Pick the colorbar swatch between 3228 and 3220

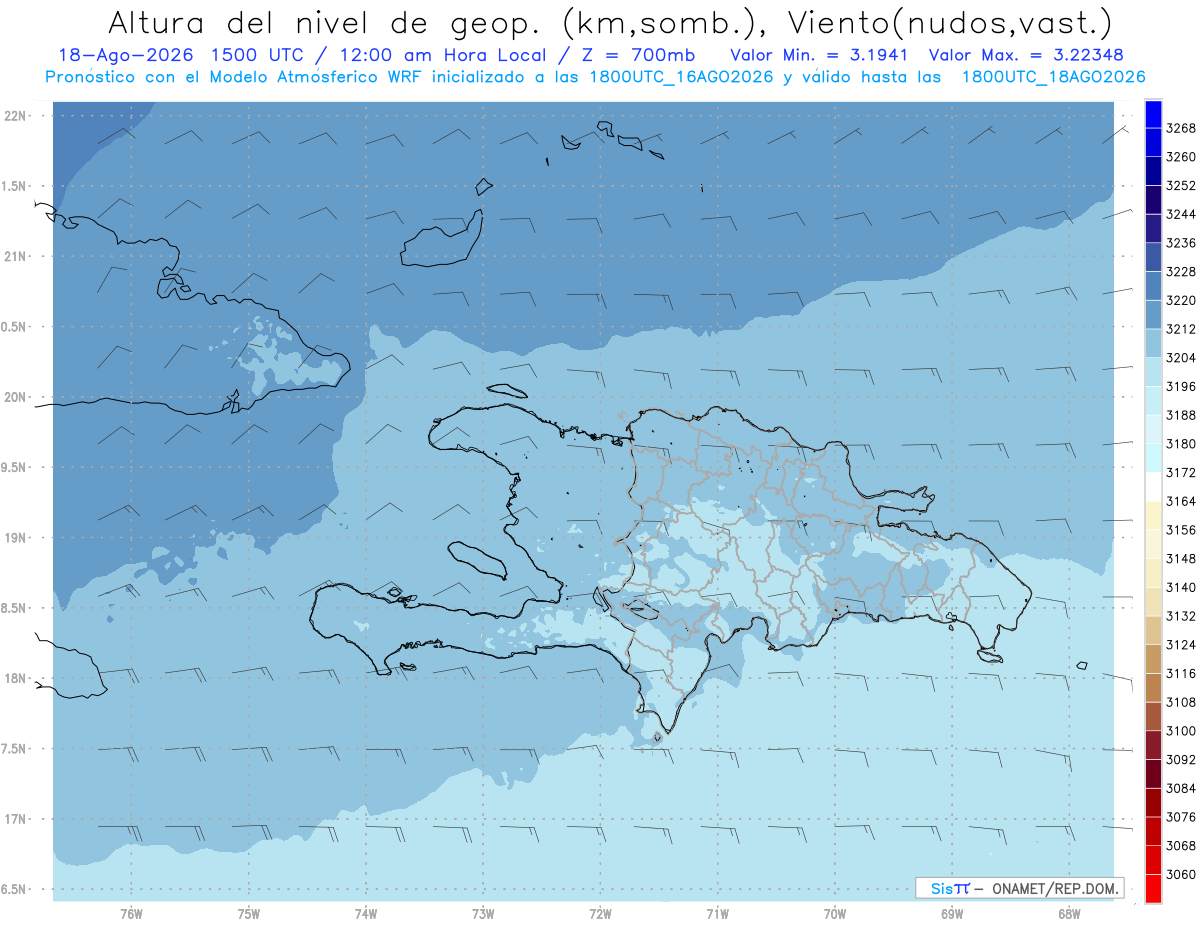[x=1153, y=286]
